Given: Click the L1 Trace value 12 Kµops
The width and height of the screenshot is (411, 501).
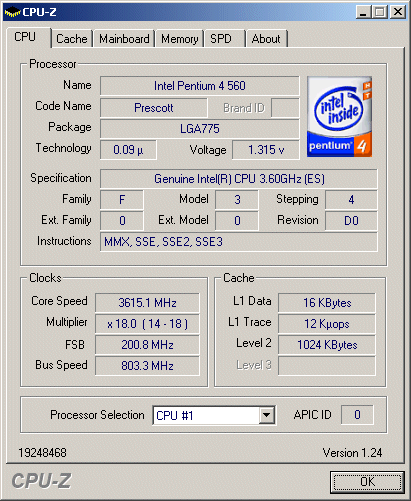Looking at the screenshot, I should tap(327, 324).
